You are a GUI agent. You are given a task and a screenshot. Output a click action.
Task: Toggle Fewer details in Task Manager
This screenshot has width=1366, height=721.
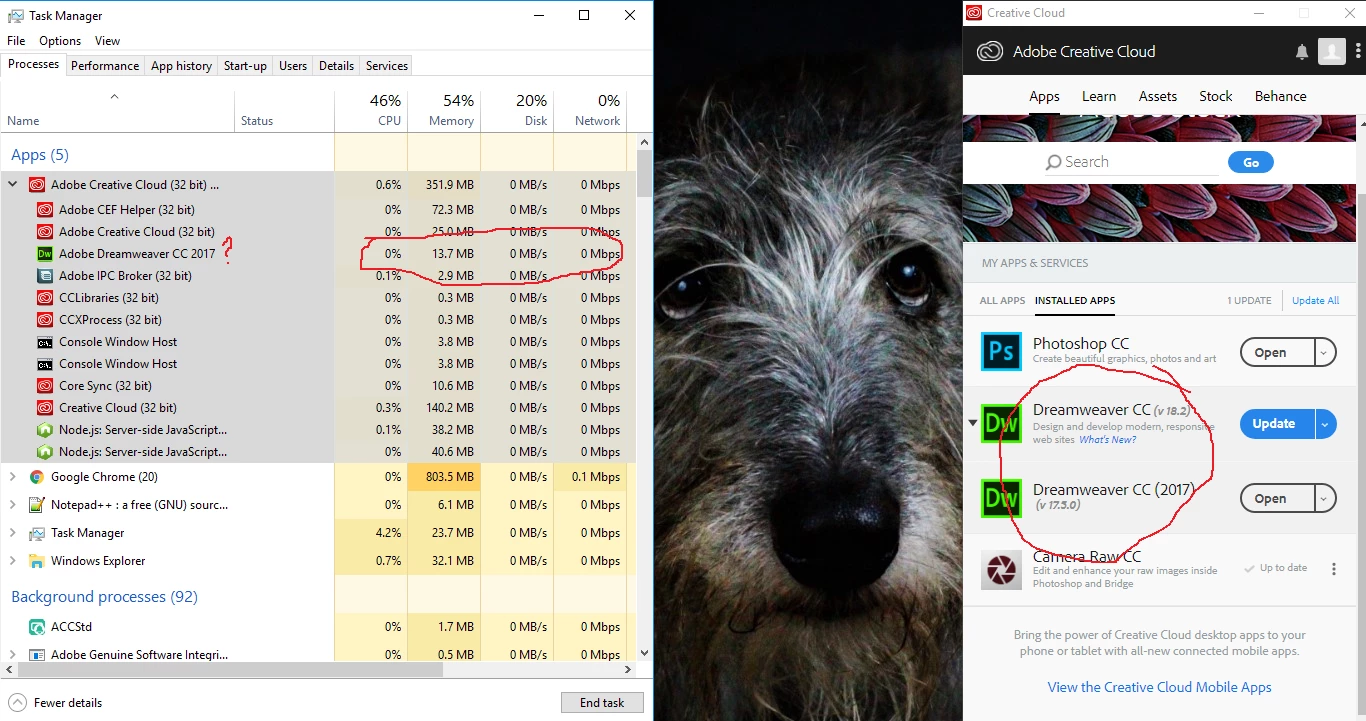coord(56,703)
